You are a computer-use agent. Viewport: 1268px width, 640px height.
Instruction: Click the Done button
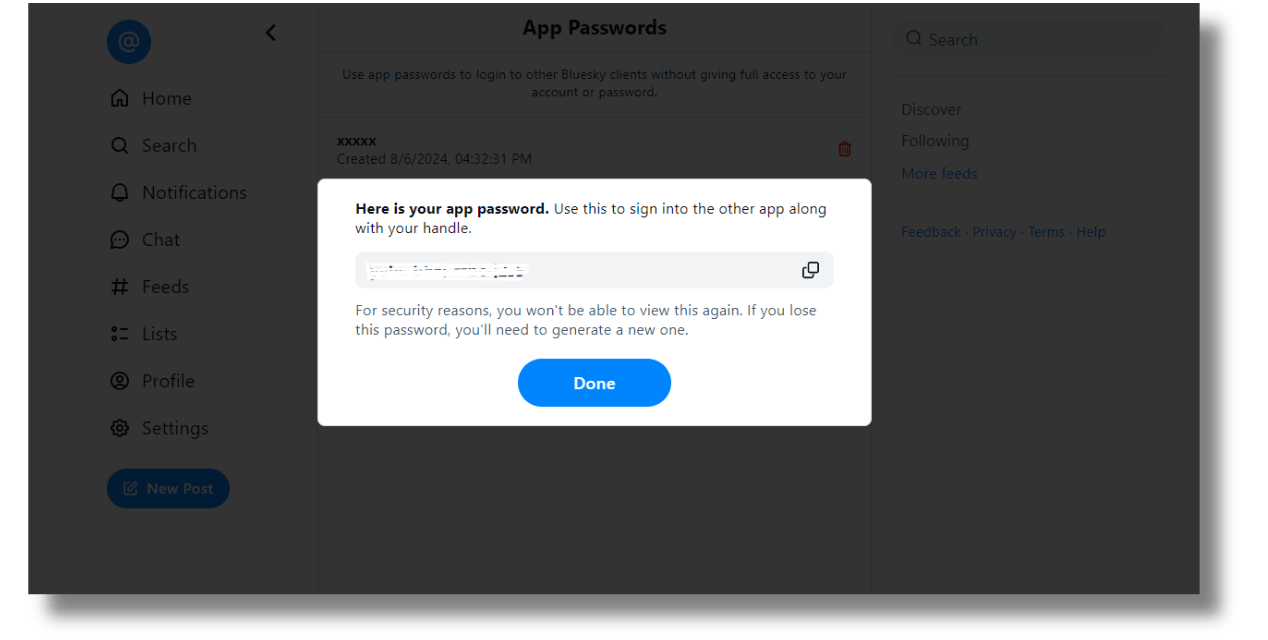click(594, 383)
